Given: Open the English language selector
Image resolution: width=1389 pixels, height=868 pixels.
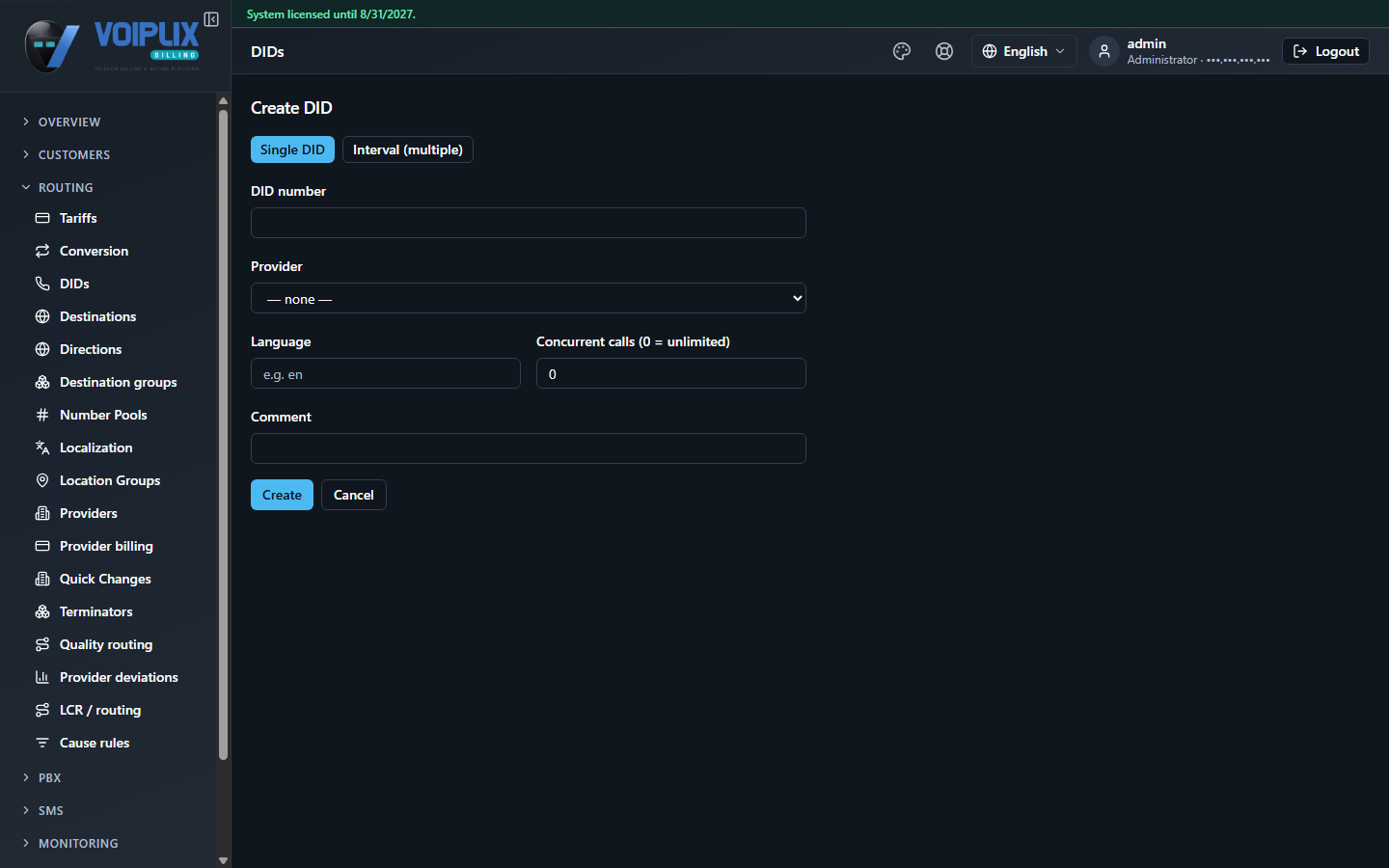Looking at the screenshot, I should tap(1023, 51).
